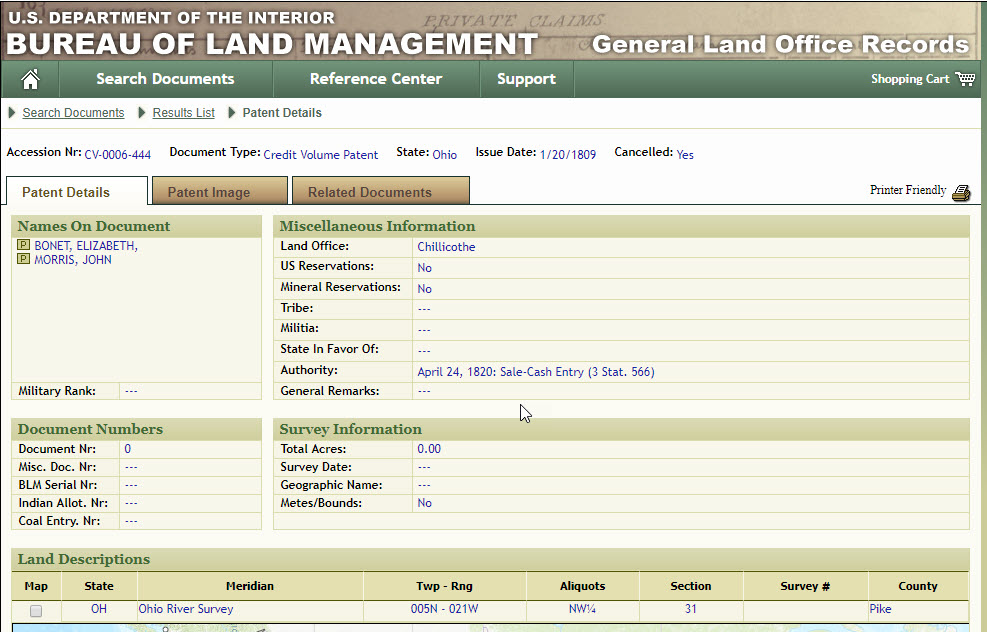This screenshot has width=987, height=632.
Task: Open the Support menu
Action: tap(526, 79)
